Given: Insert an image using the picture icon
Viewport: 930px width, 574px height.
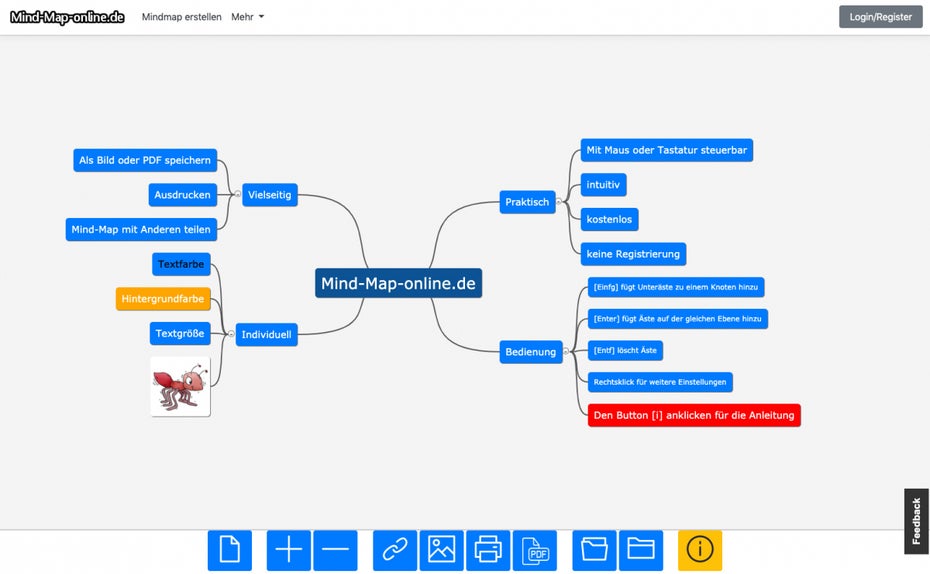Looking at the screenshot, I should tap(441, 550).
